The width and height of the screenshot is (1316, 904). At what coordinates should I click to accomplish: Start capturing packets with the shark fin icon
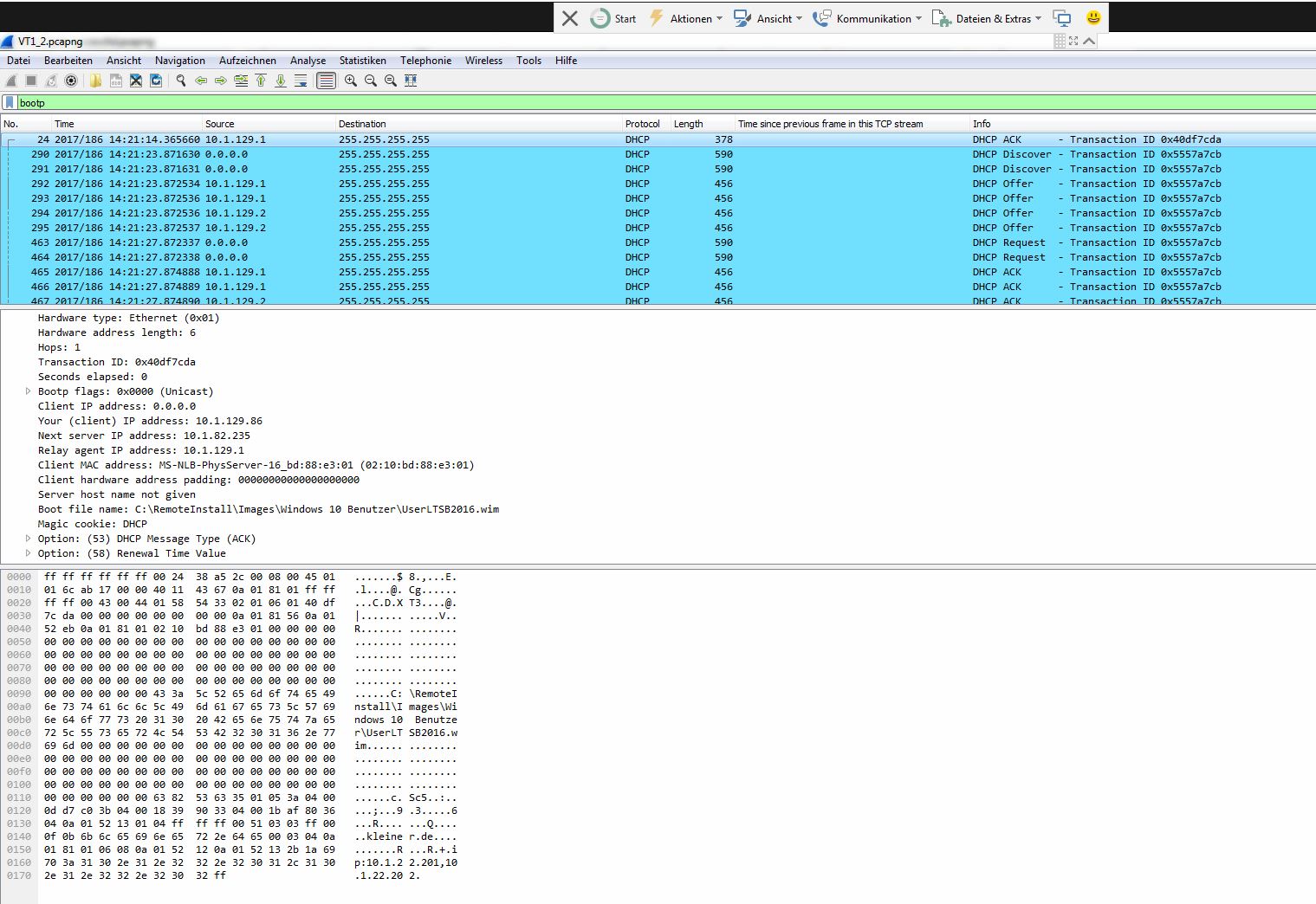coord(11,81)
